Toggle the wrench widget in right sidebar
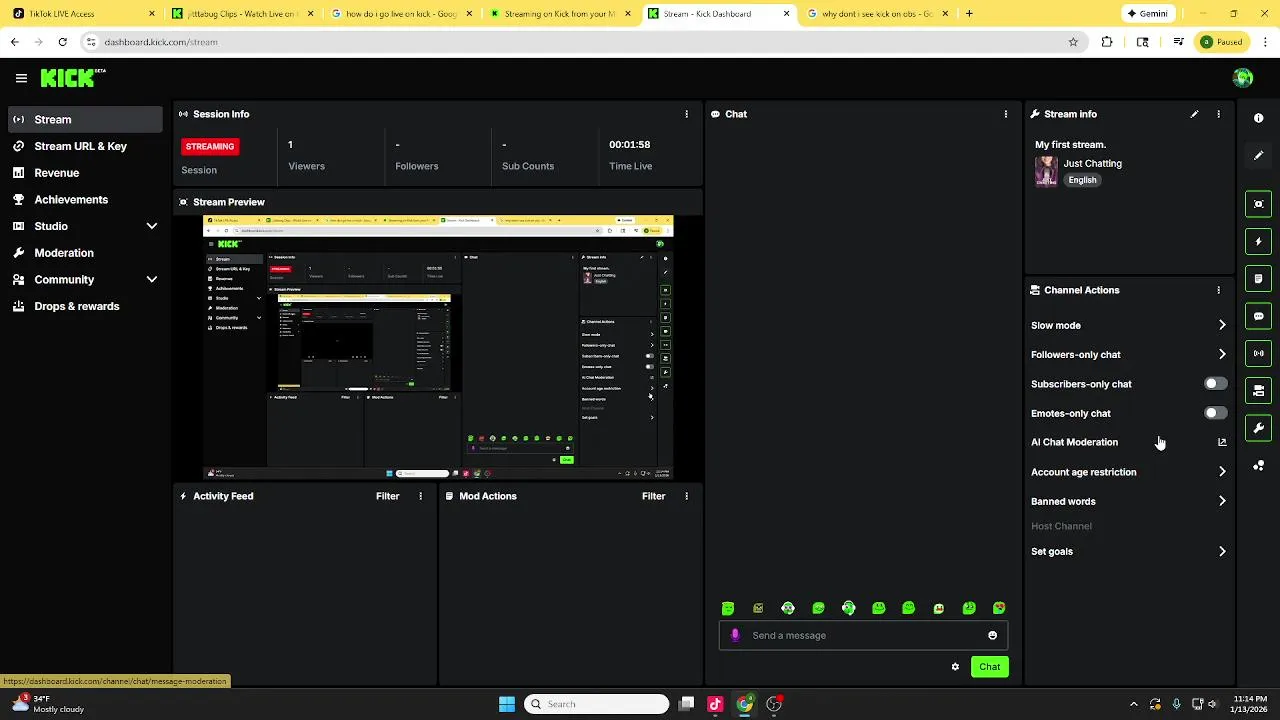 pos(1258,428)
